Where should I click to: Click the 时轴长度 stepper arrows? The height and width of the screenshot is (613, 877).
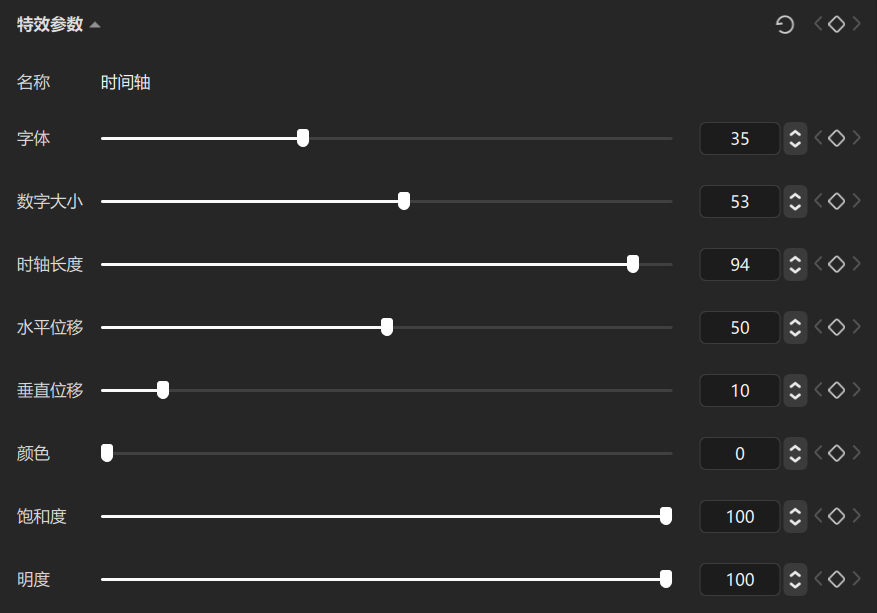[795, 264]
